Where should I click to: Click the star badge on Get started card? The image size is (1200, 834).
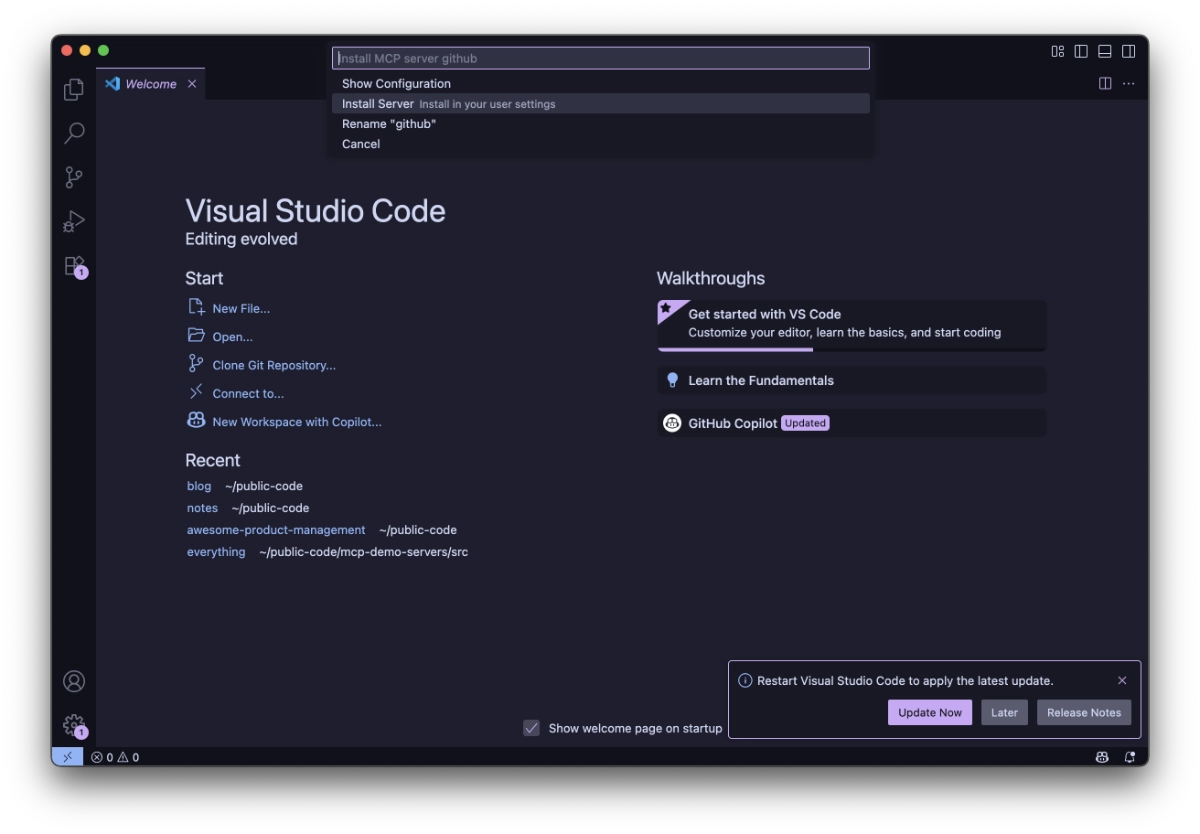tap(668, 309)
